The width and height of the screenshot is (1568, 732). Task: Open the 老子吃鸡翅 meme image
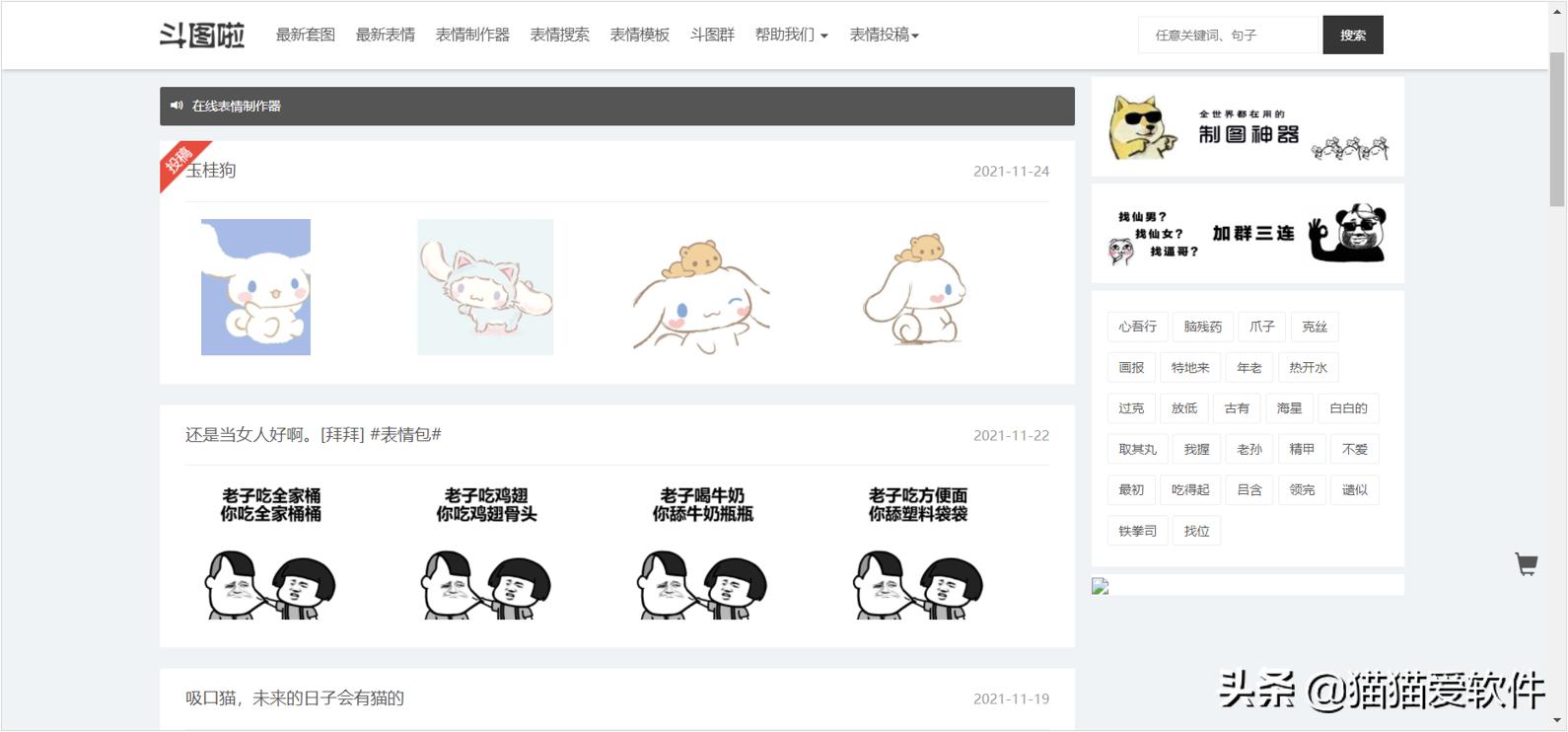[x=486, y=551]
